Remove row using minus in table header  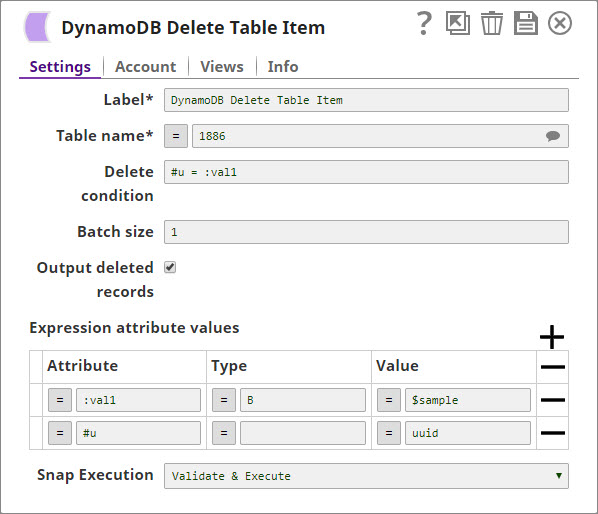553,367
